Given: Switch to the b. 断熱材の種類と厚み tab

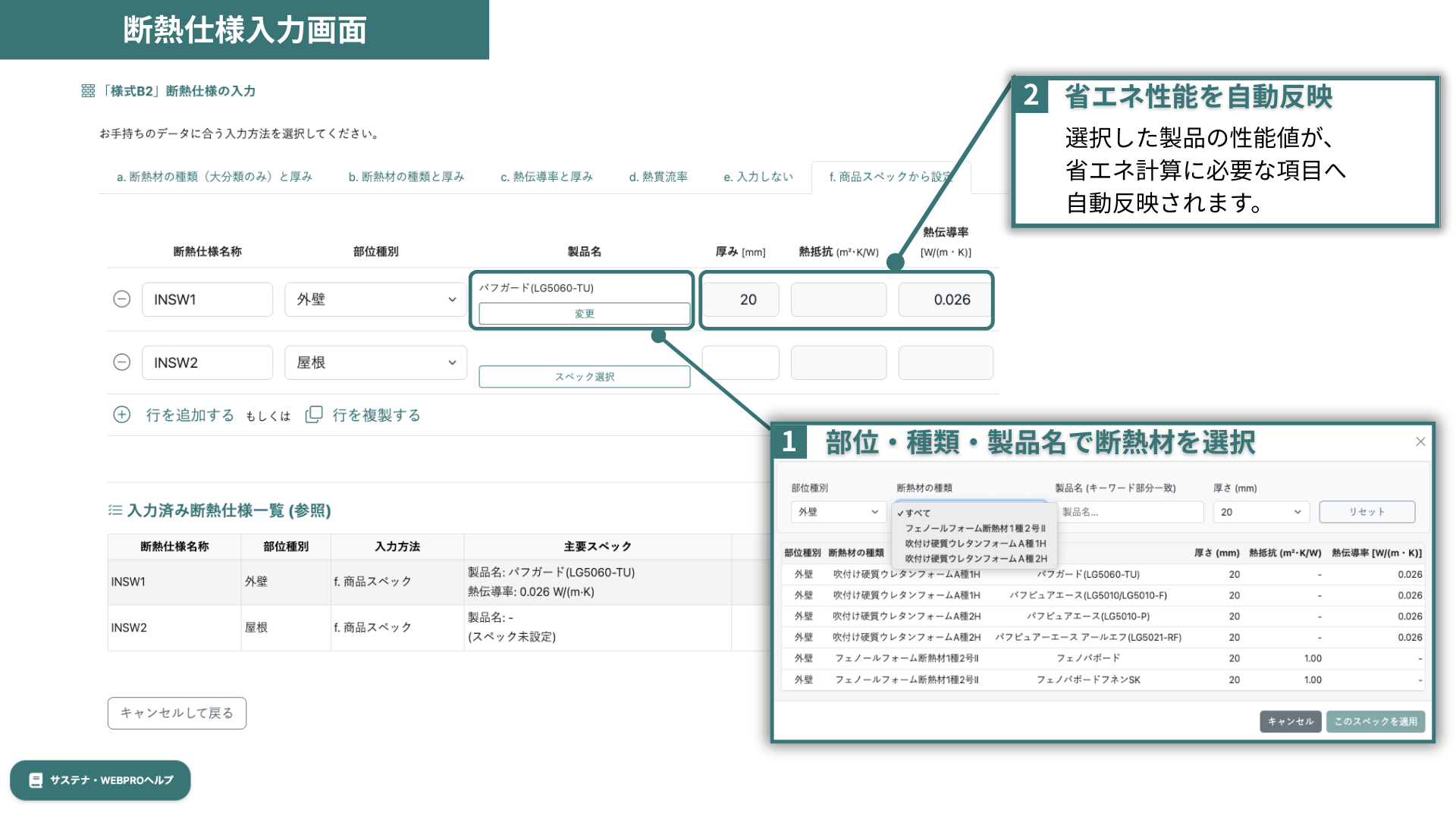Looking at the screenshot, I should click(406, 177).
